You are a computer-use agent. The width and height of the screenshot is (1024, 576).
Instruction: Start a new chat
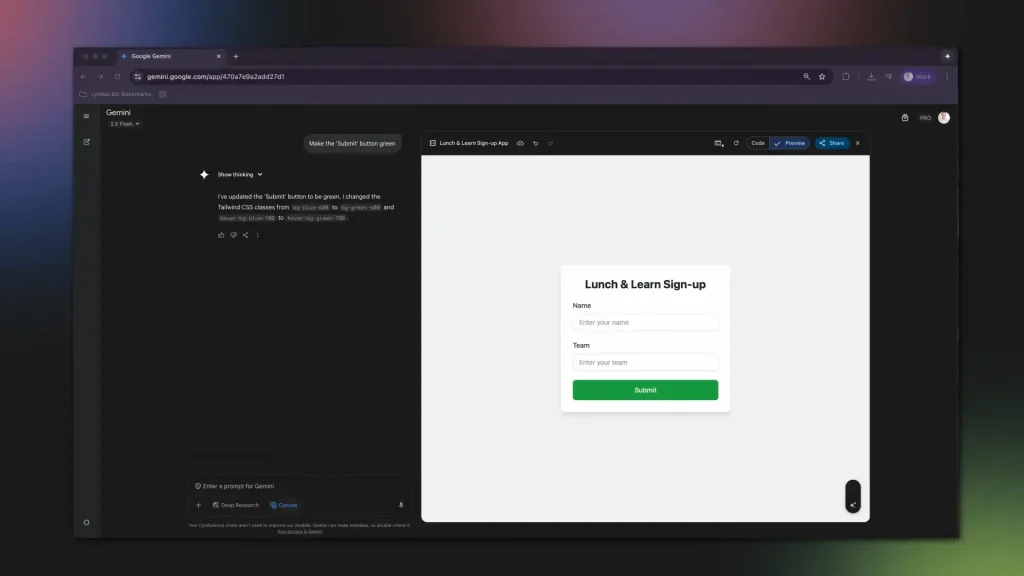click(86, 141)
